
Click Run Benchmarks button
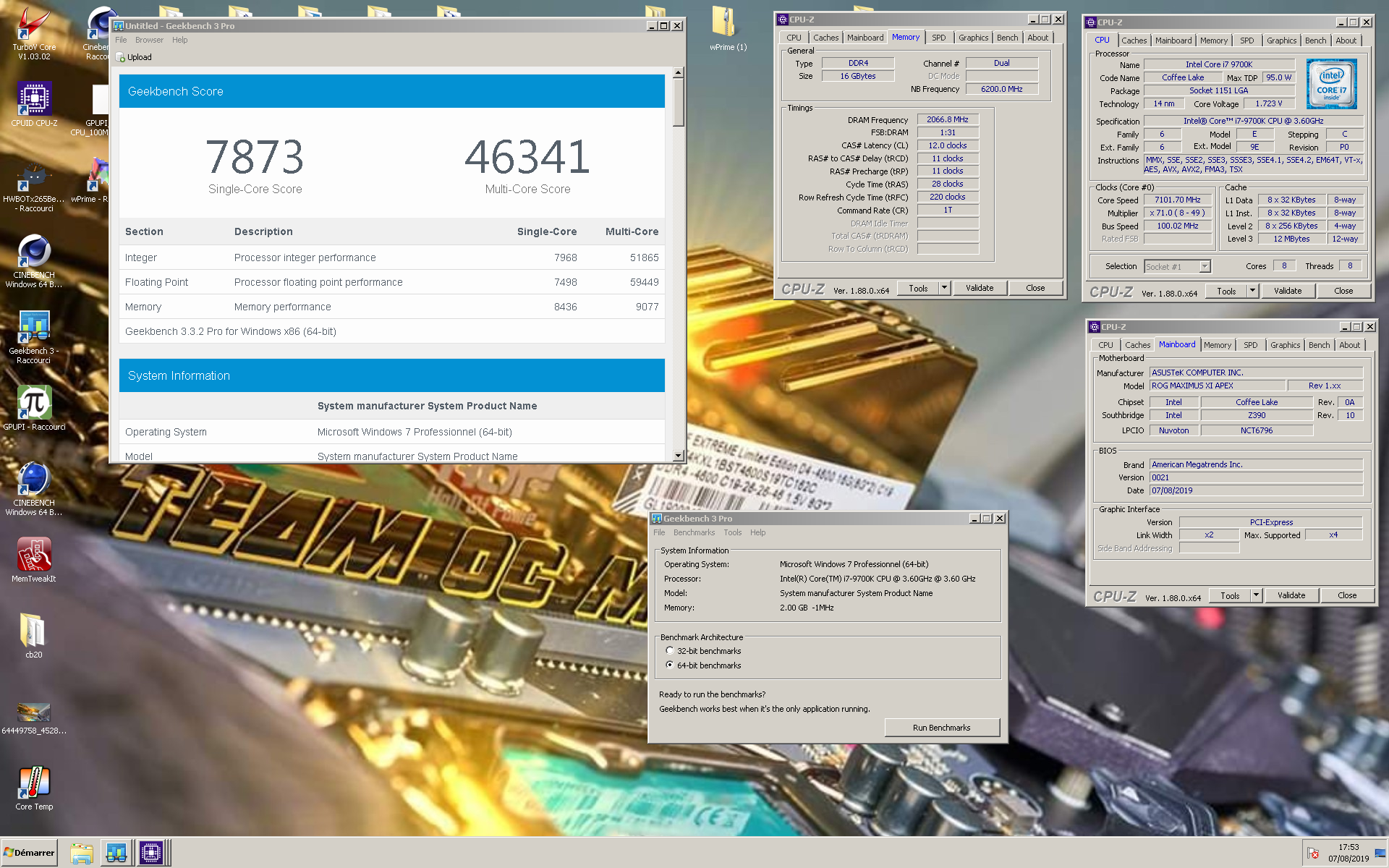click(941, 728)
